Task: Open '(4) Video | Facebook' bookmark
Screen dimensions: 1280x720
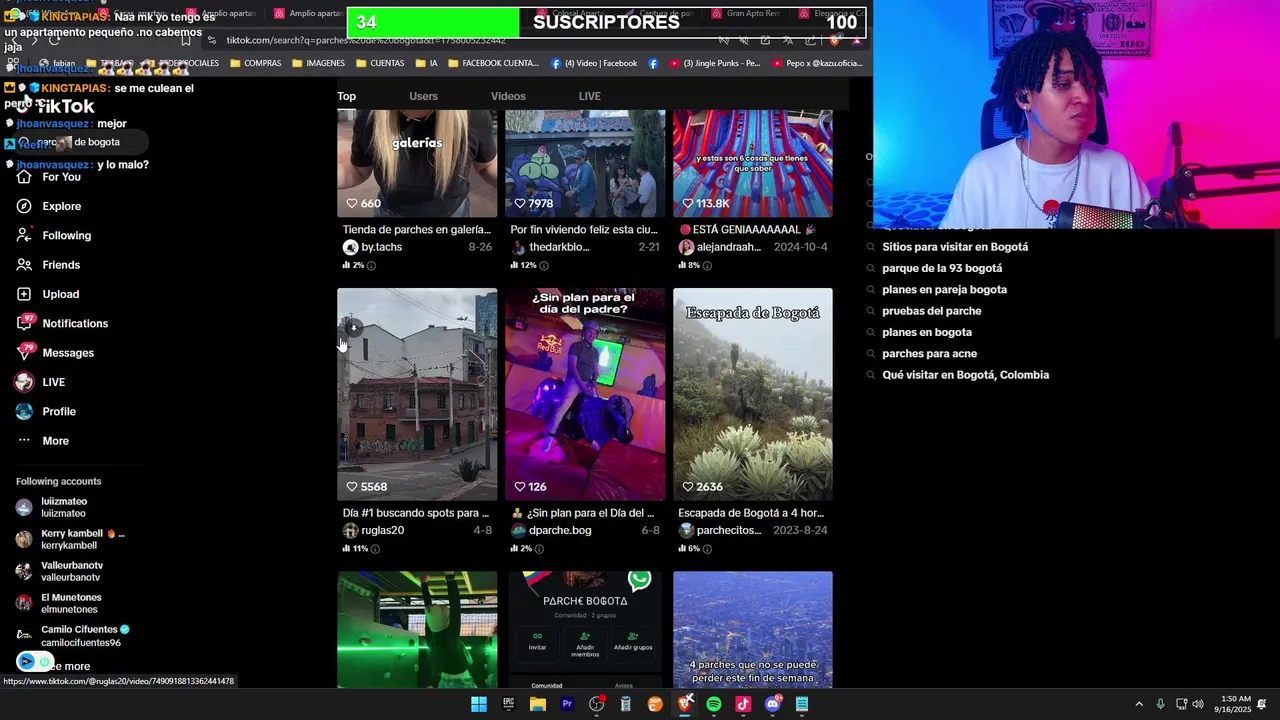Action: coord(594,63)
